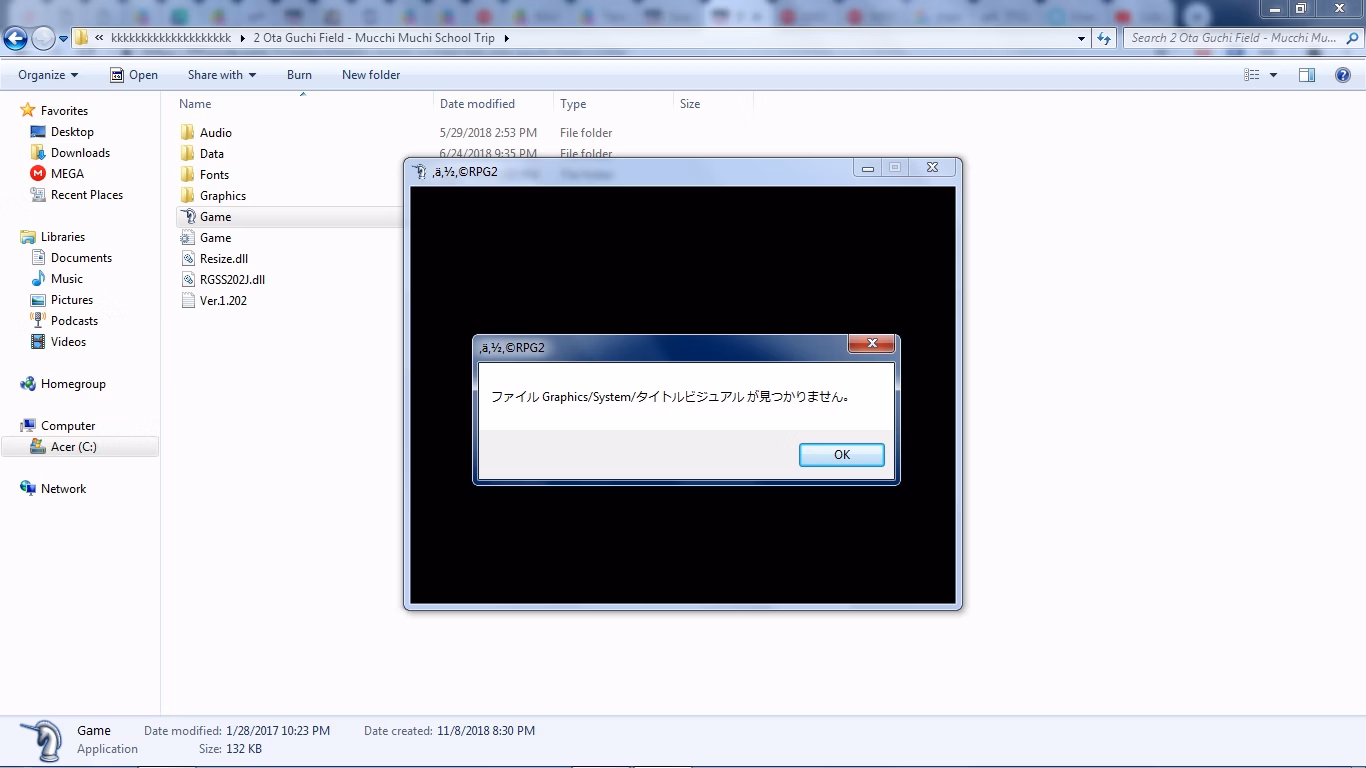Click OK in the error dialog
This screenshot has width=1366, height=768.
(x=842, y=455)
